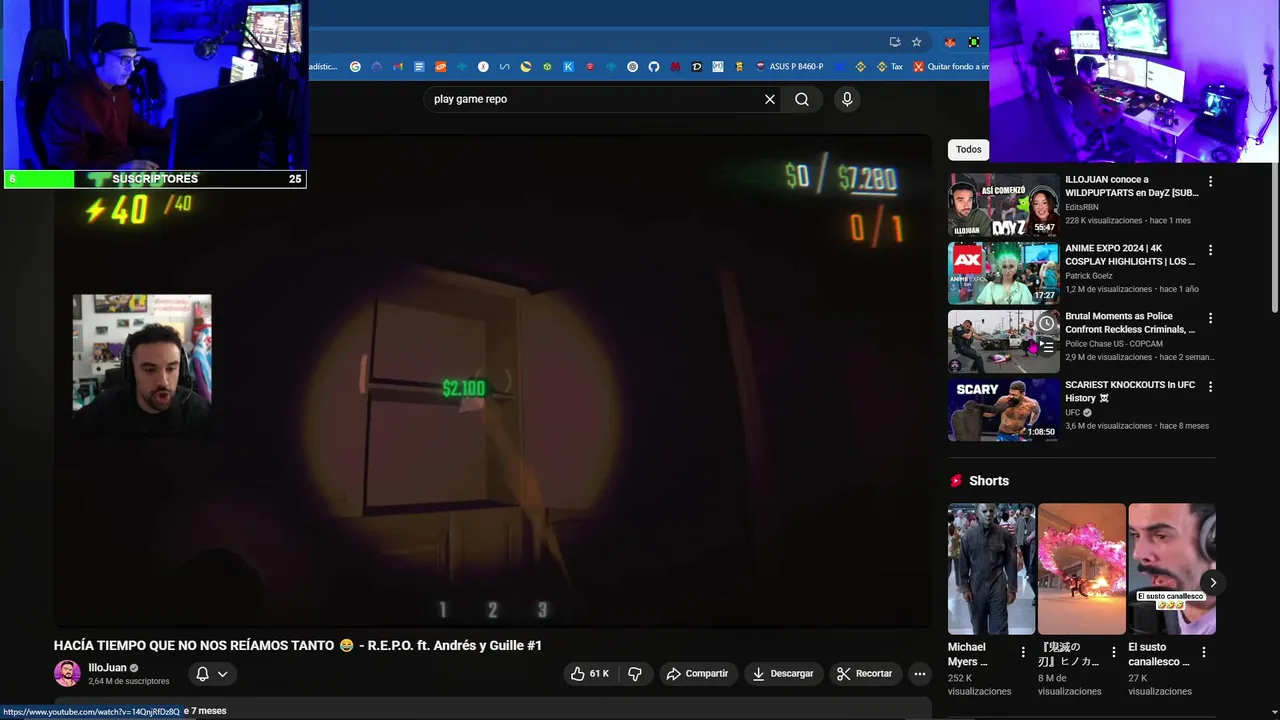Open options menu for Brutal Moments video

click(1210, 318)
